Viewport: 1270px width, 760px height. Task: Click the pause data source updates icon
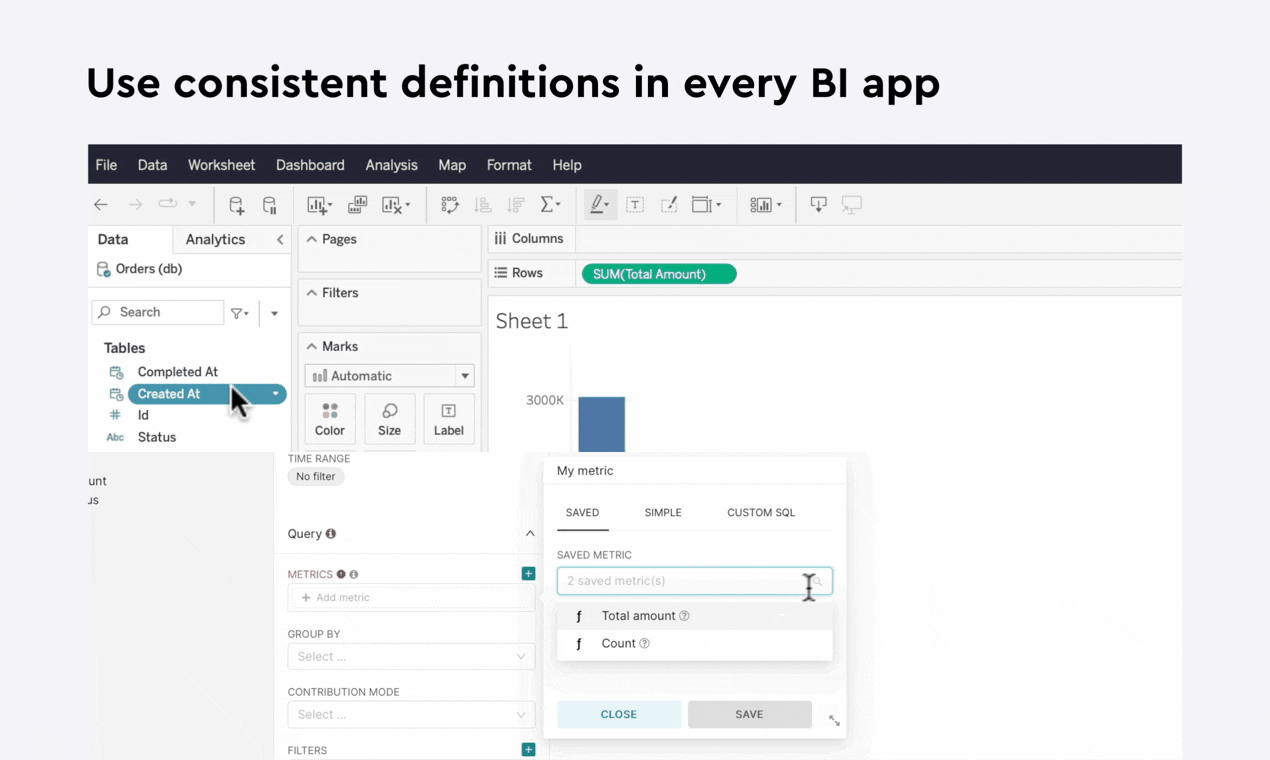point(270,205)
